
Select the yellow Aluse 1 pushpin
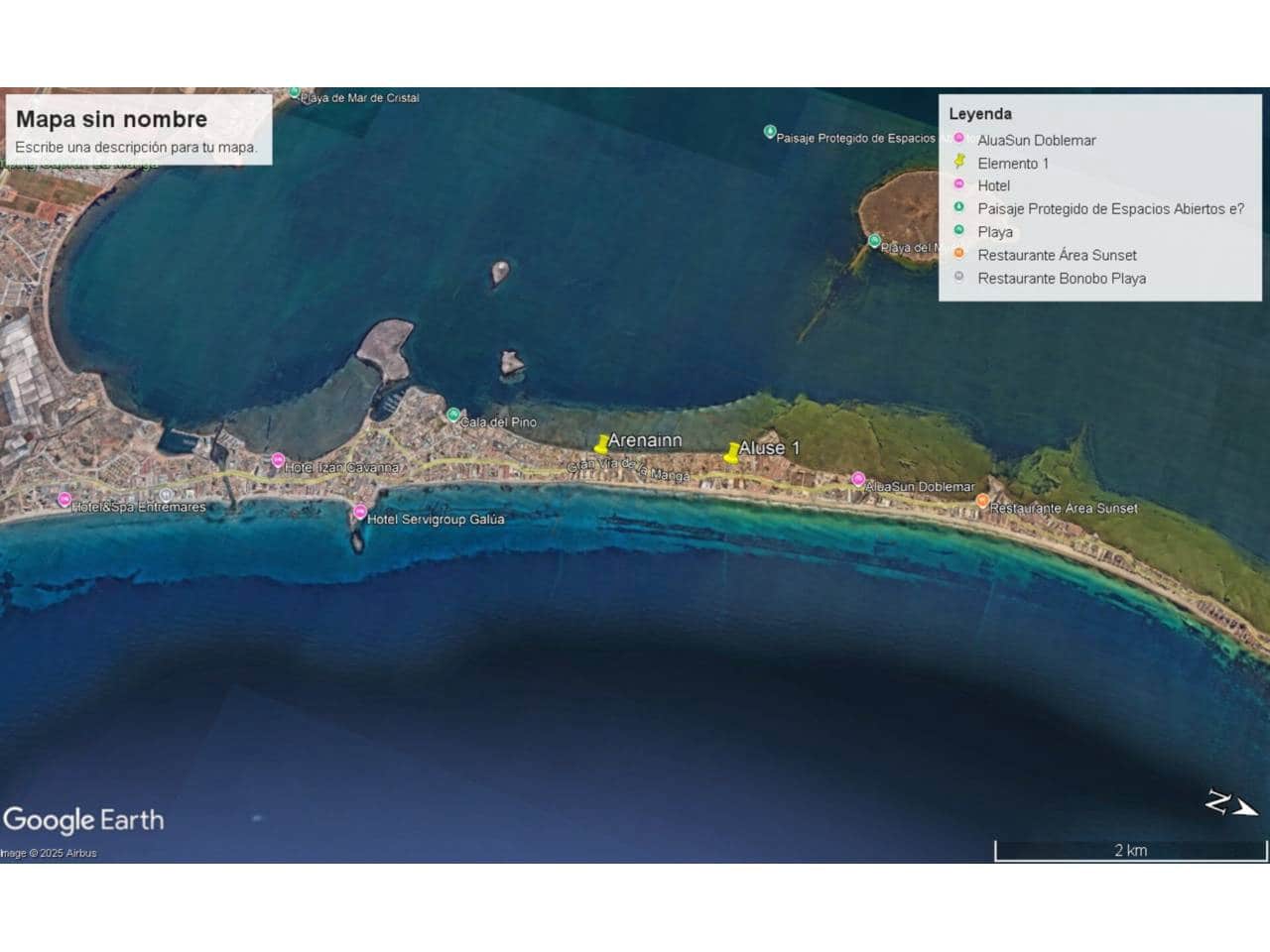[x=732, y=453]
